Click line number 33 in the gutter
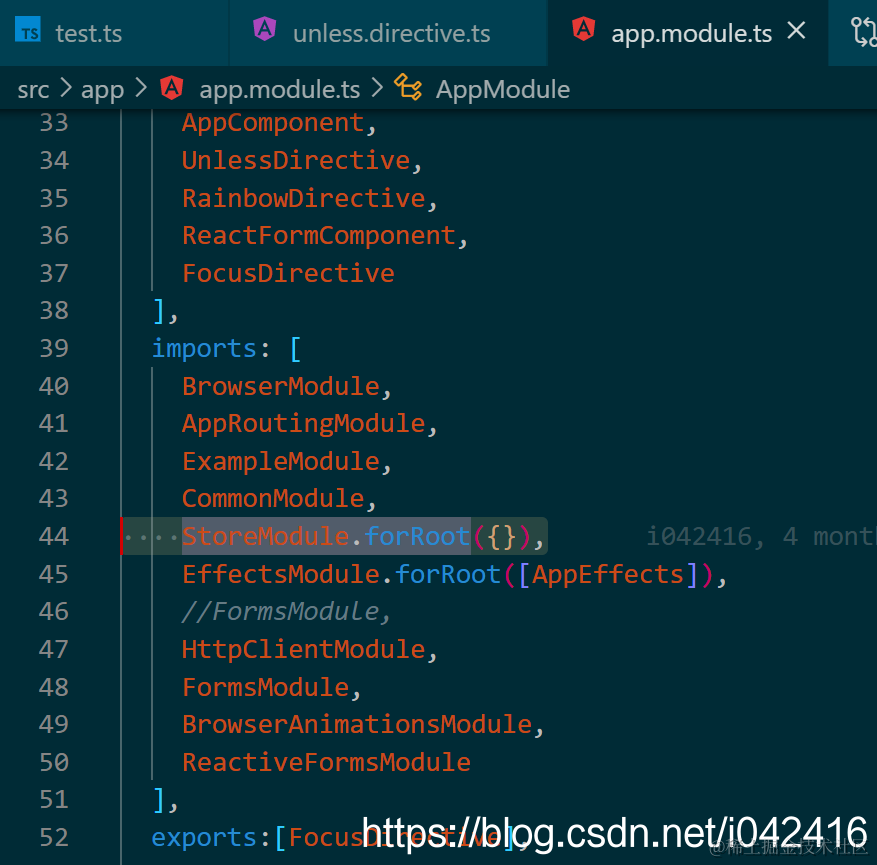 pos(54,122)
